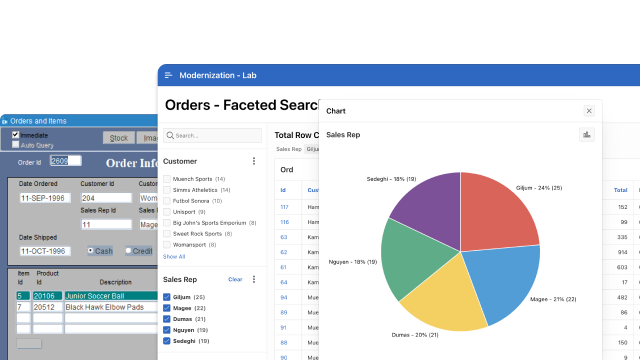Open order 89 link
Viewport: 640px width, 360px height.
(x=284, y=312)
